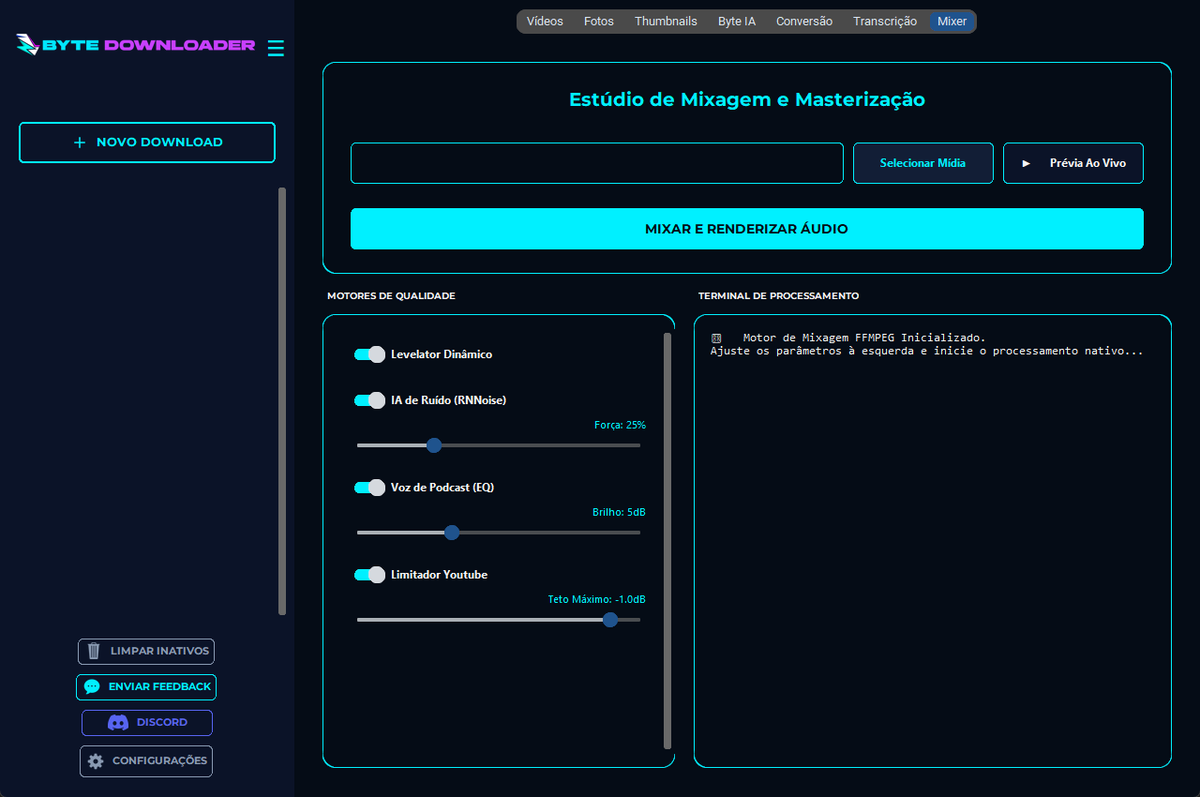The height and width of the screenshot is (797, 1200).
Task: Open Enviar Feedback
Action: point(146,687)
